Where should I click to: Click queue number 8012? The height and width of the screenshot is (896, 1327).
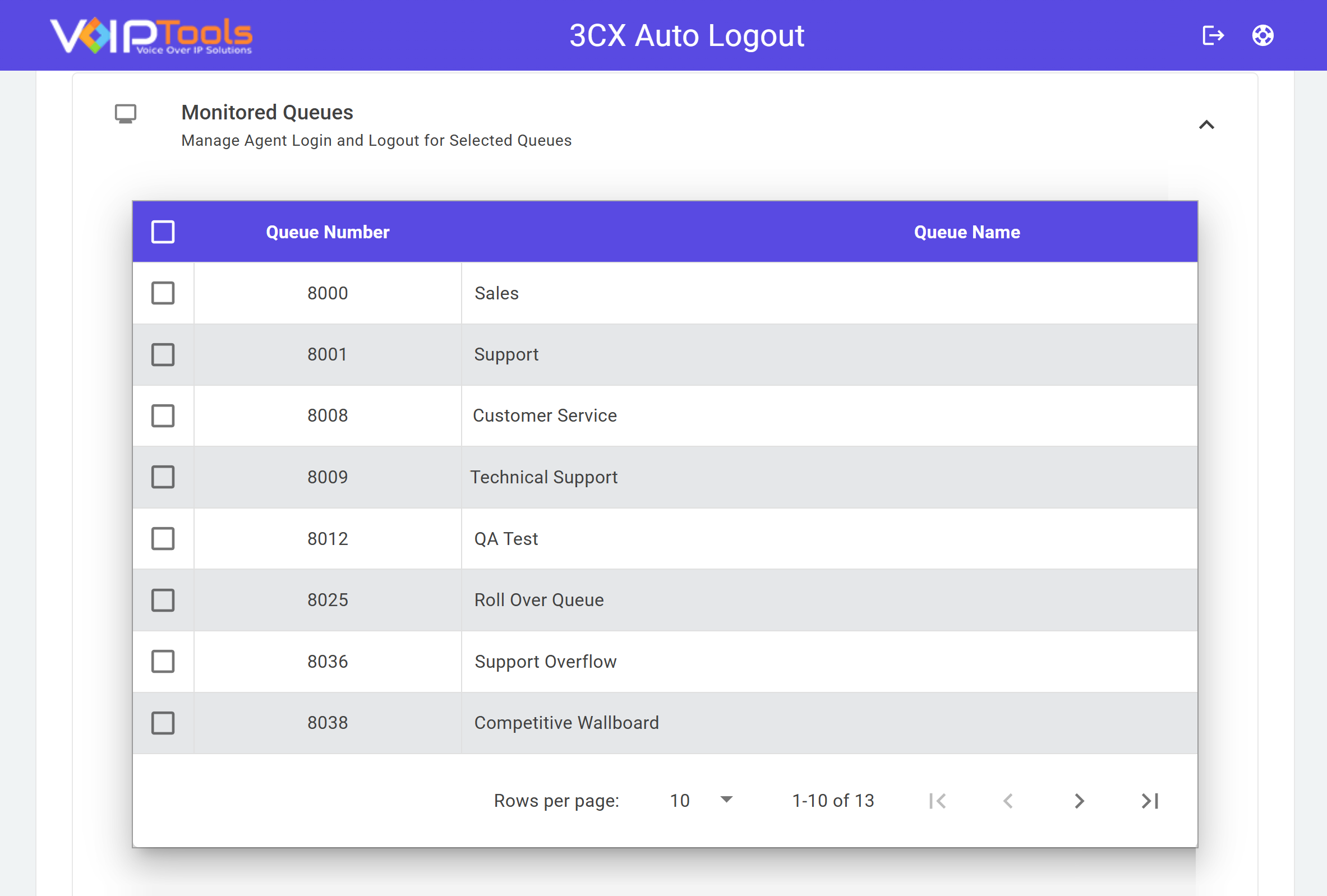[x=328, y=538]
